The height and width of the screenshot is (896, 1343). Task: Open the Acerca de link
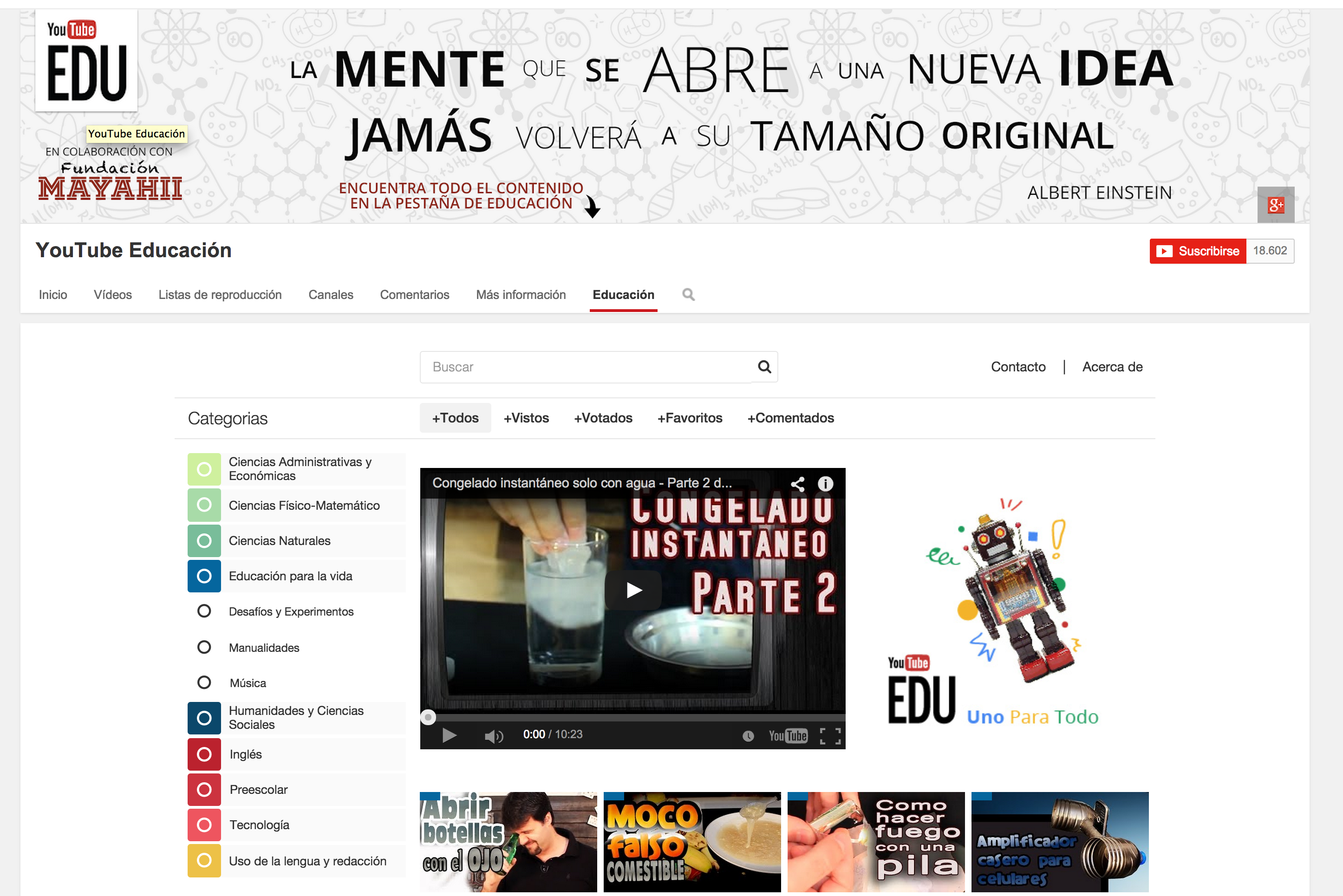click(x=1112, y=367)
